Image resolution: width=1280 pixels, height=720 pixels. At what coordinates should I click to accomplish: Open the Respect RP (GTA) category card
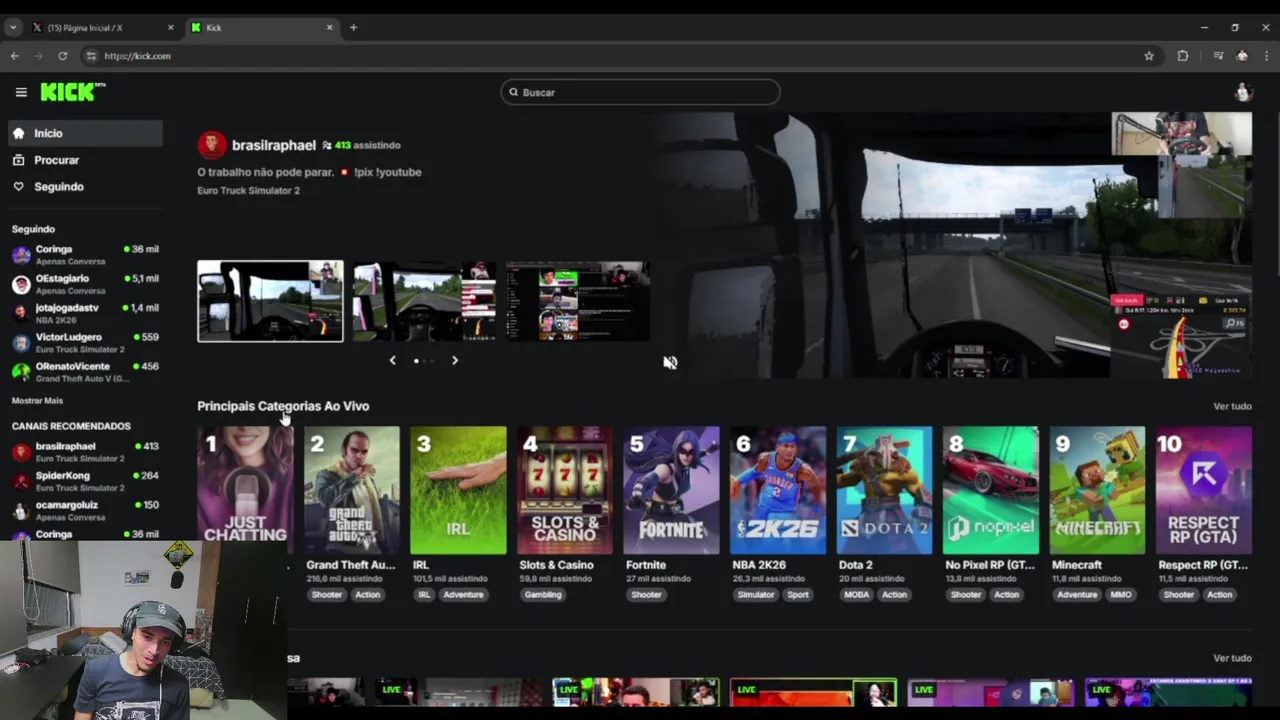[x=1203, y=490]
